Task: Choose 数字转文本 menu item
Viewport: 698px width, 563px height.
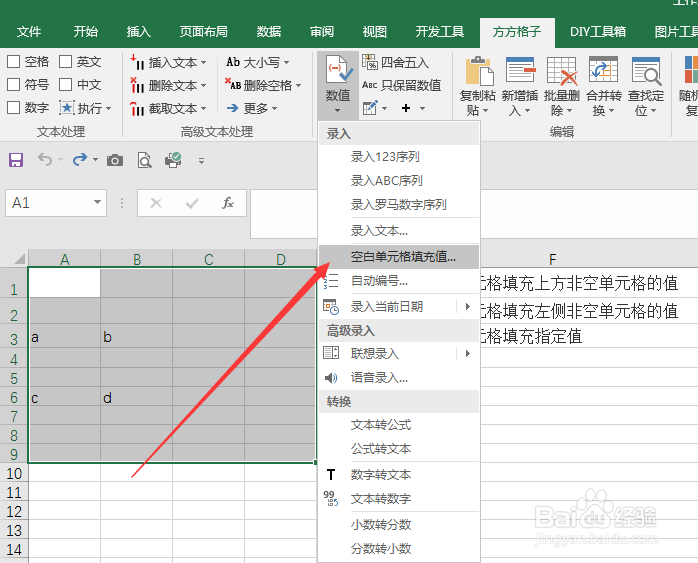Action: click(399, 475)
